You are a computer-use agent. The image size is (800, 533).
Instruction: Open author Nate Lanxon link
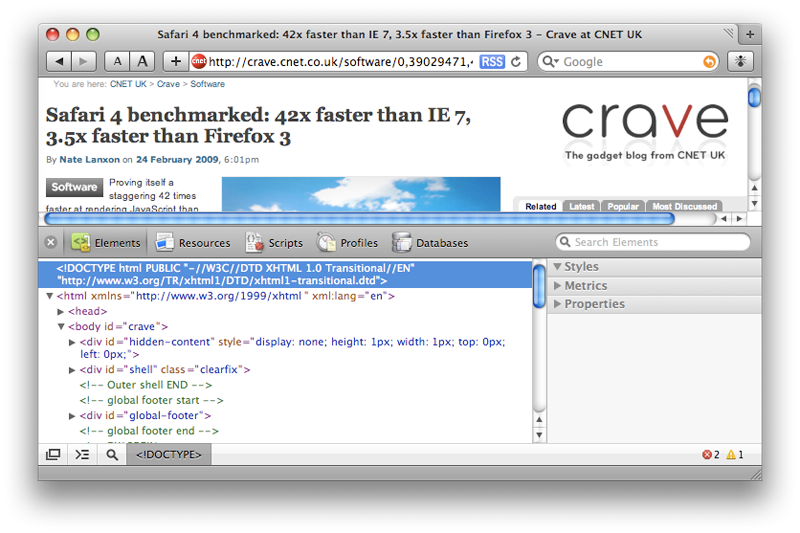coord(89,159)
